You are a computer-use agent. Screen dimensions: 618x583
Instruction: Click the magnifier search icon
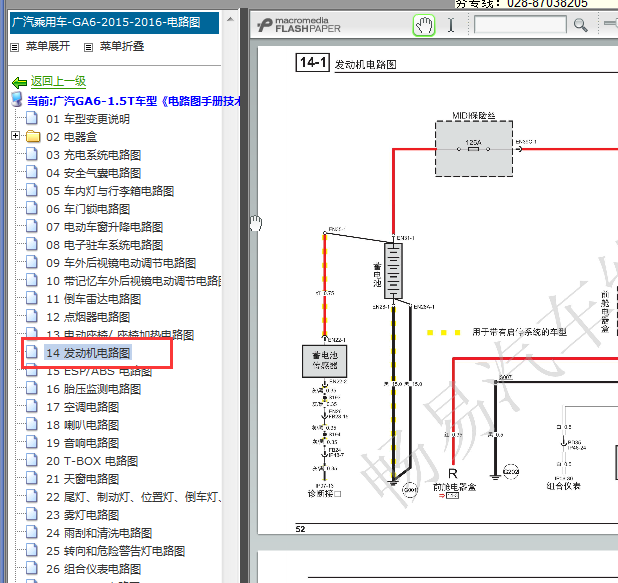click(580, 25)
